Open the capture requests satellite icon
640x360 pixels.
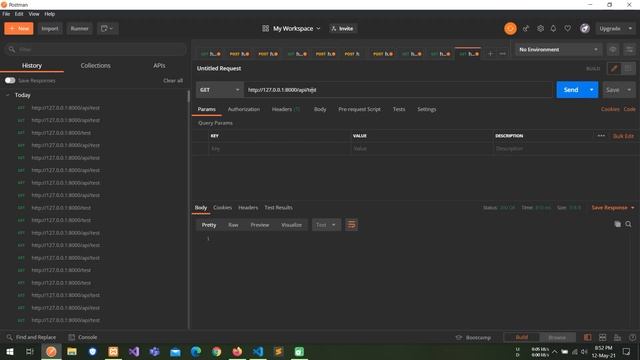tap(526, 29)
